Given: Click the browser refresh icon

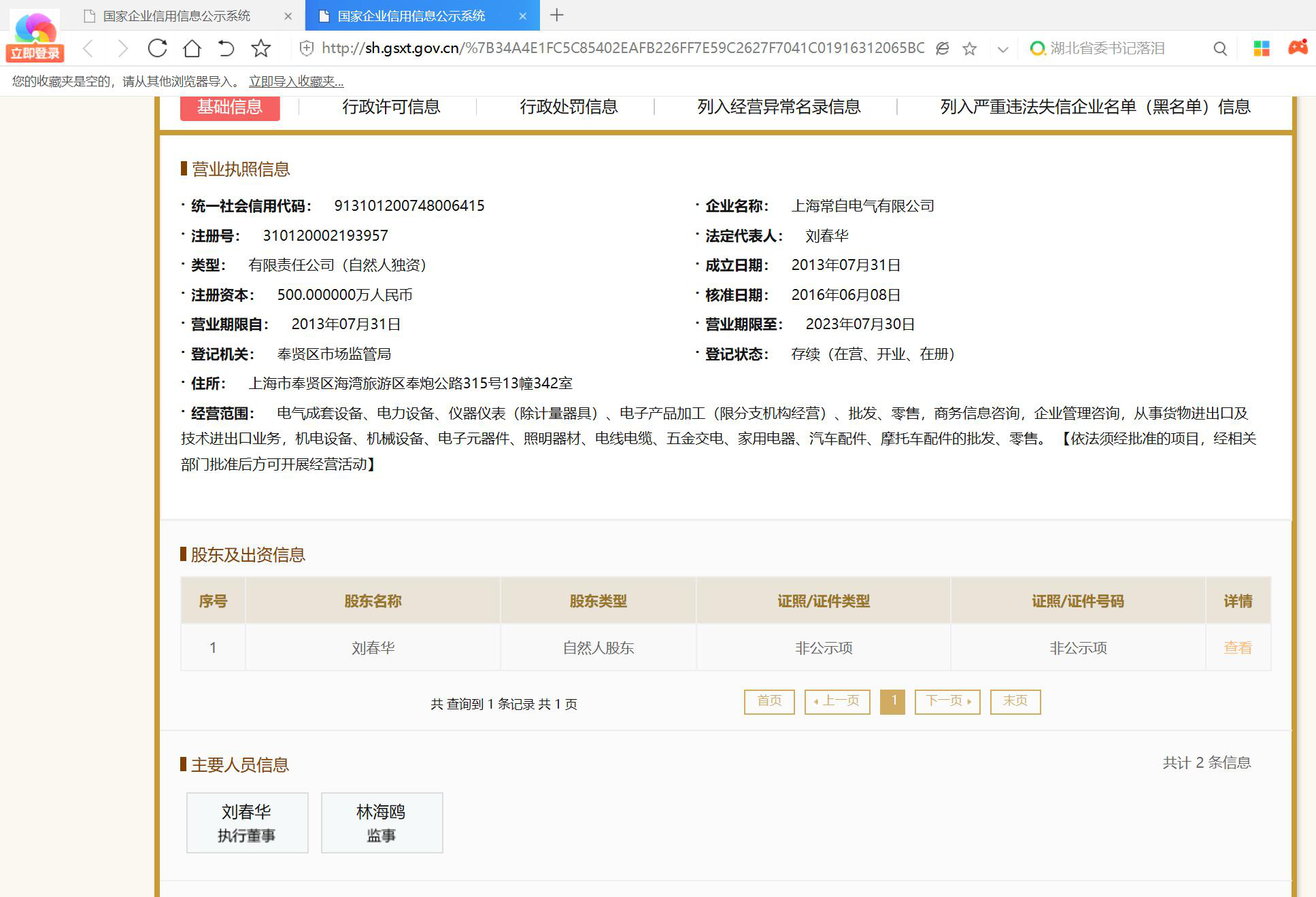Looking at the screenshot, I should [x=157, y=48].
